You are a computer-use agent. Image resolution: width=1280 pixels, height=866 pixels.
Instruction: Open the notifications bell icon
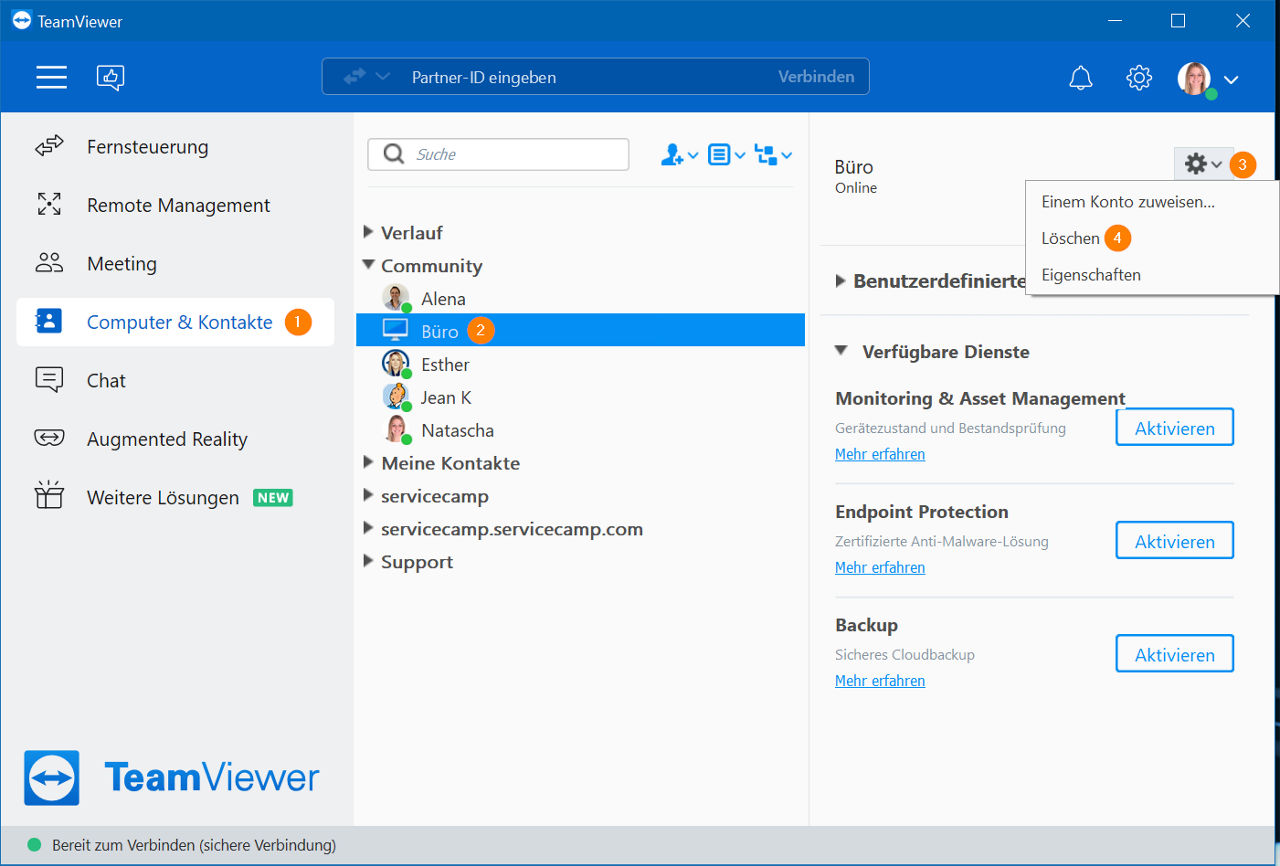point(1081,78)
